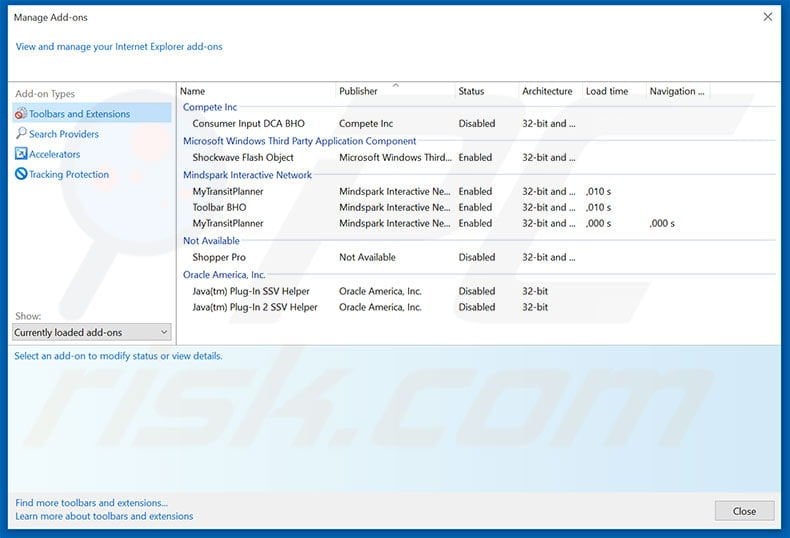Open 'Learn more about toolbars and extensions' link
The image size is (790, 538).
tap(104, 516)
